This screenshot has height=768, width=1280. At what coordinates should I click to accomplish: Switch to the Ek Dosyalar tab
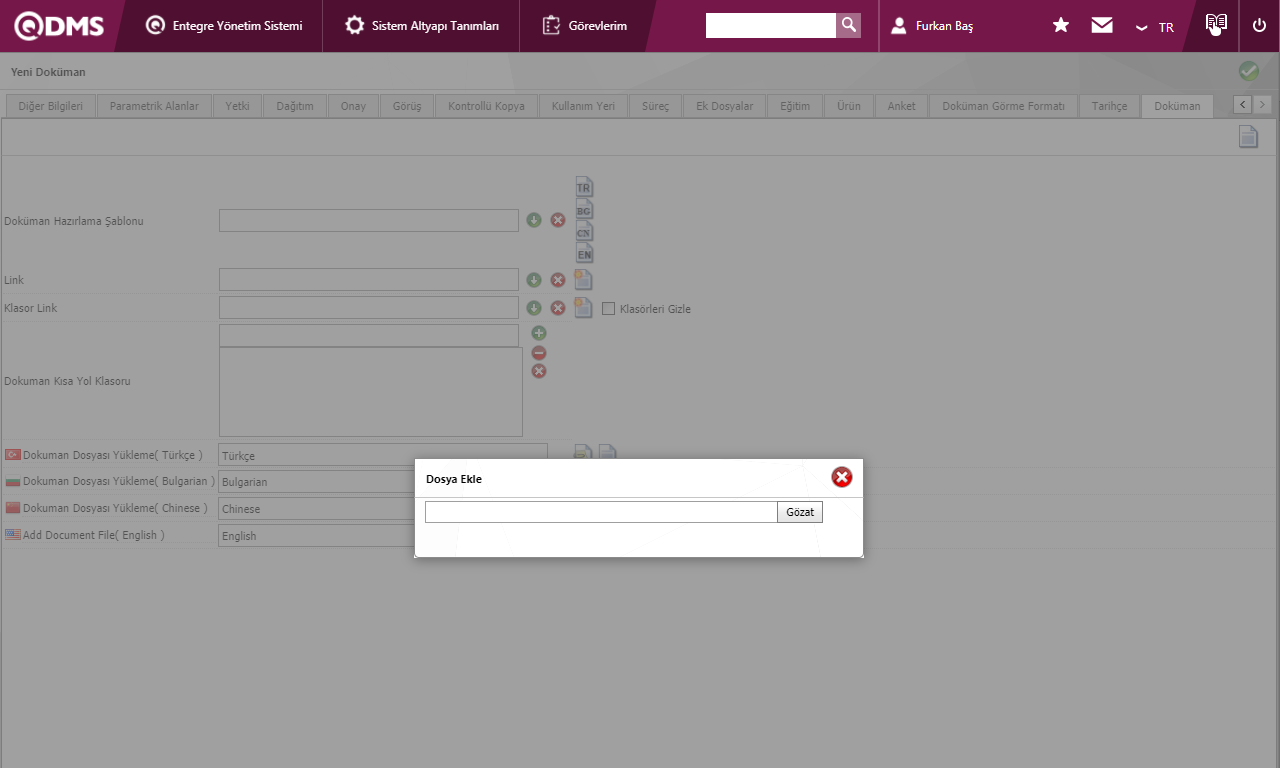724,106
